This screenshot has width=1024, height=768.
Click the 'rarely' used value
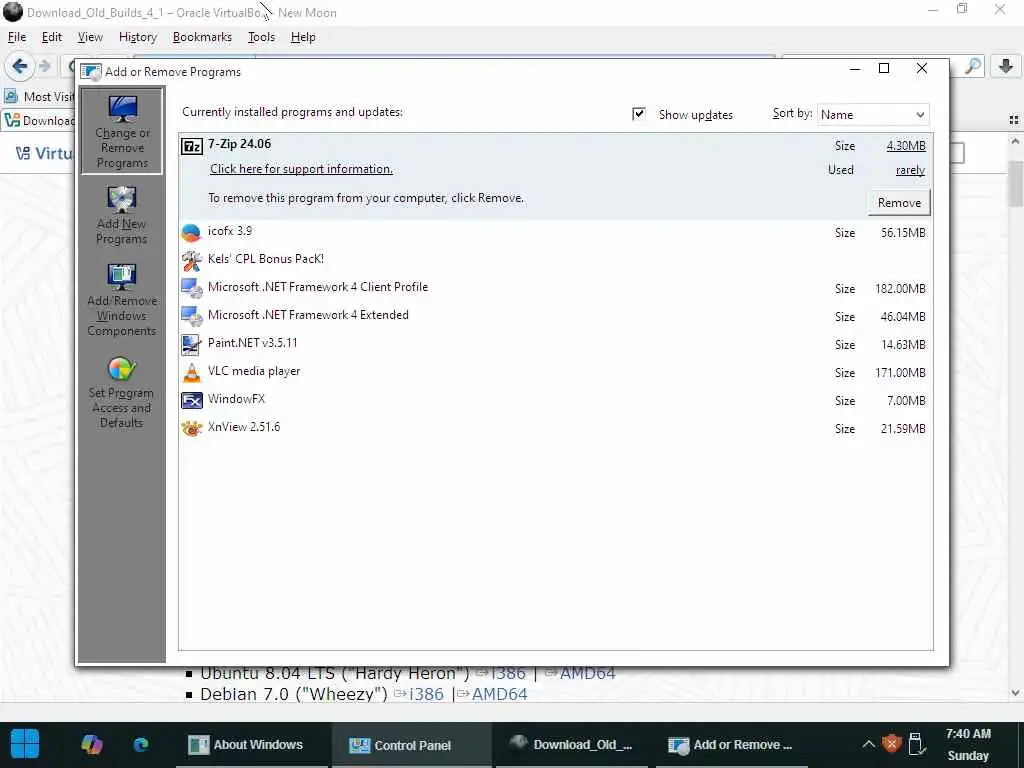910,170
